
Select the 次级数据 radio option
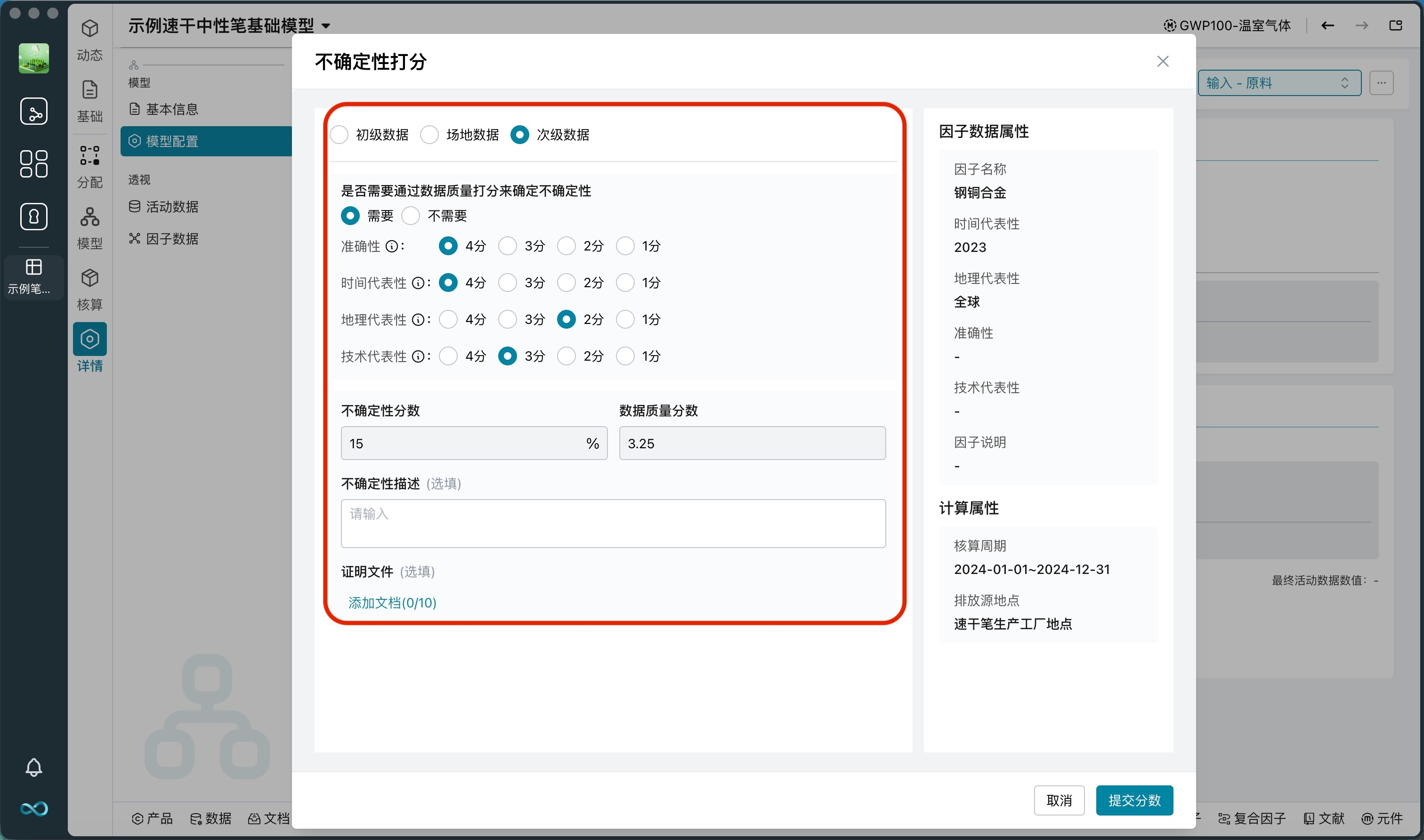pyautogui.click(x=519, y=134)
